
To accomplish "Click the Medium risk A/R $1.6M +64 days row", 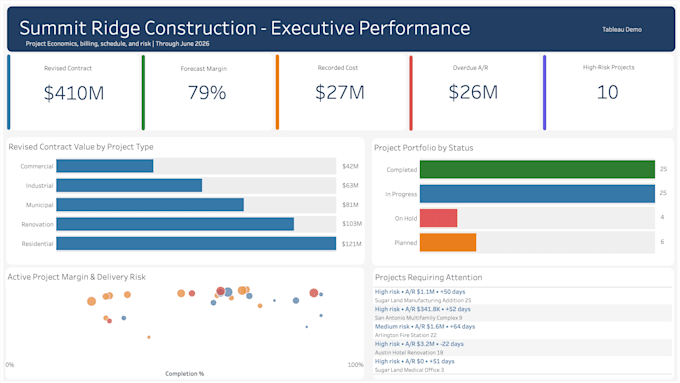I will pyautogui.click(x=425, y=327).
